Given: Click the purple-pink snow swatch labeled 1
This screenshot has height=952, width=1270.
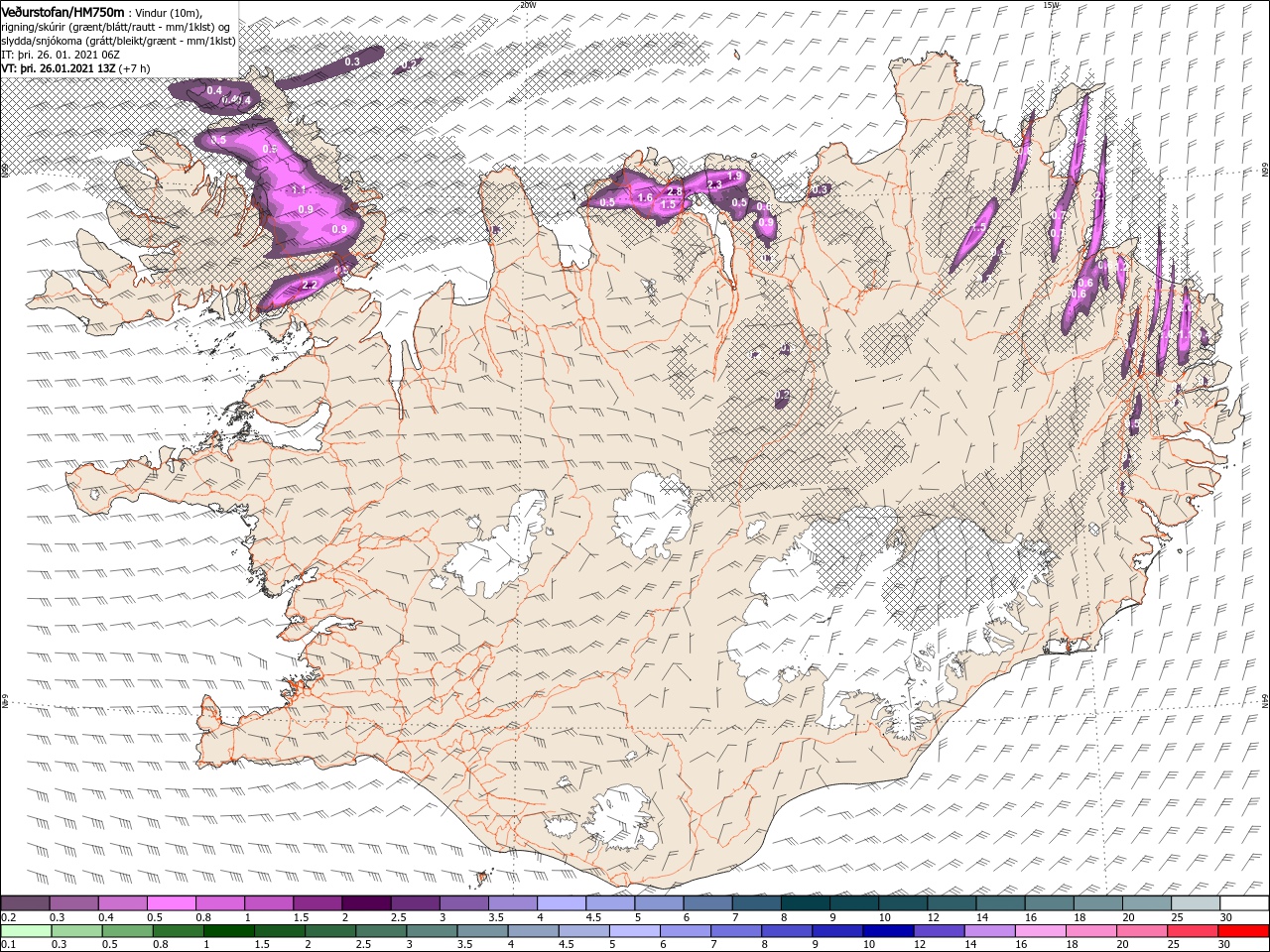Looking at the screenshot, I should click(x=269, y=902).
